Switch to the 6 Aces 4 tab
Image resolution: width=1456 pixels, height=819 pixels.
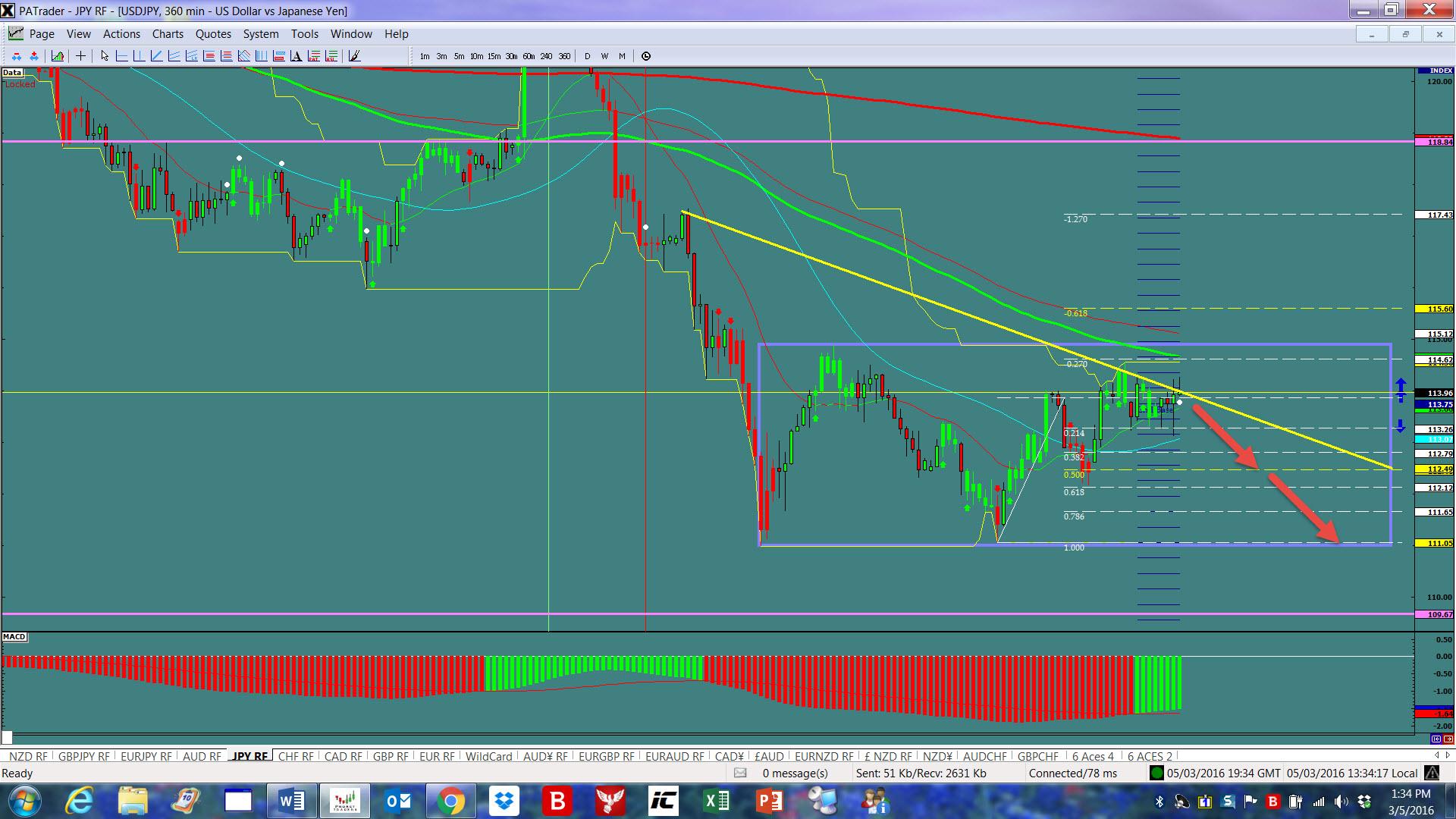click(x=1093, y=756)
